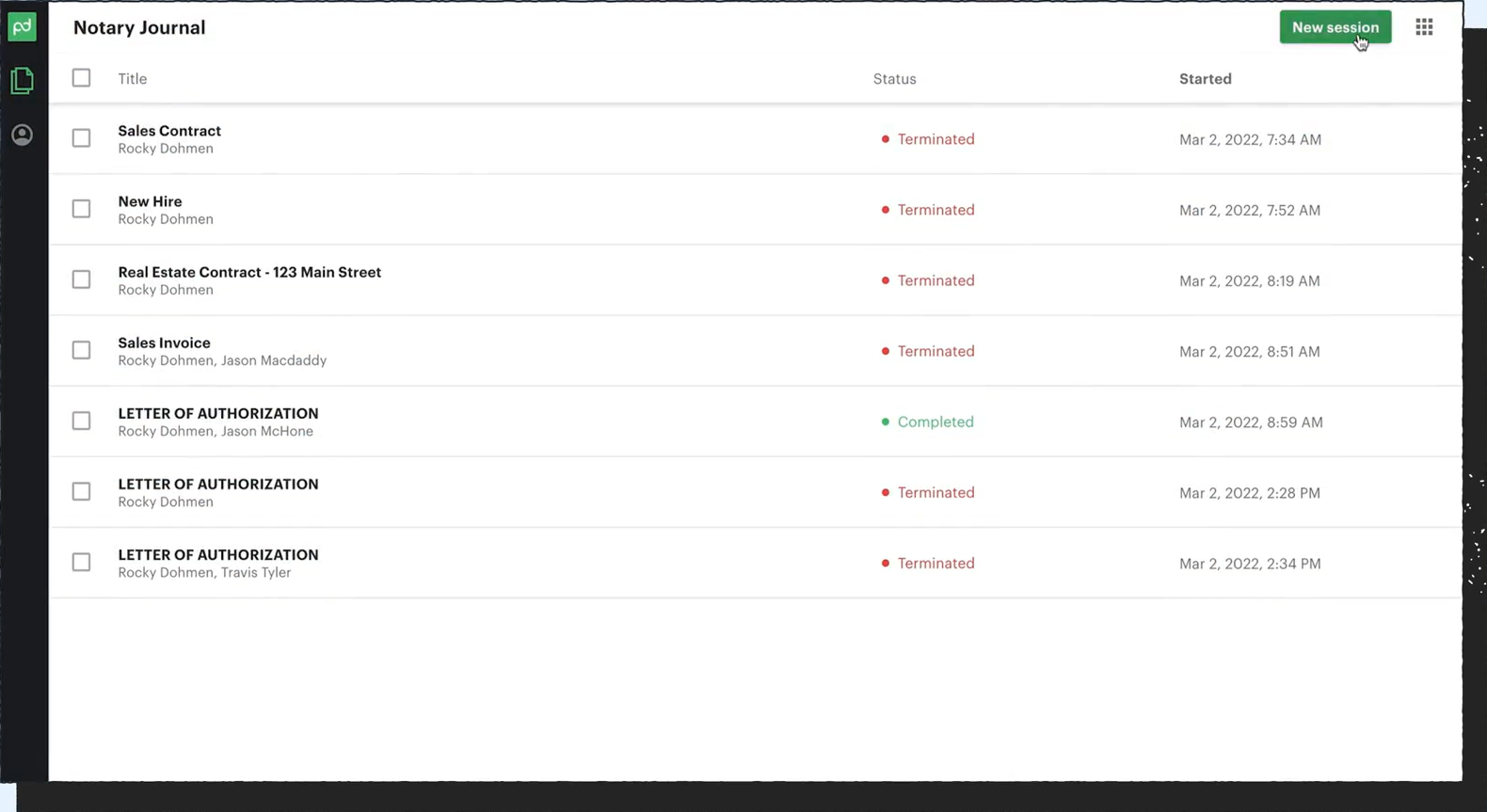Select checkbox for the 2:28 PM Letter of Authorization
1487x812 pixels.
82,491
